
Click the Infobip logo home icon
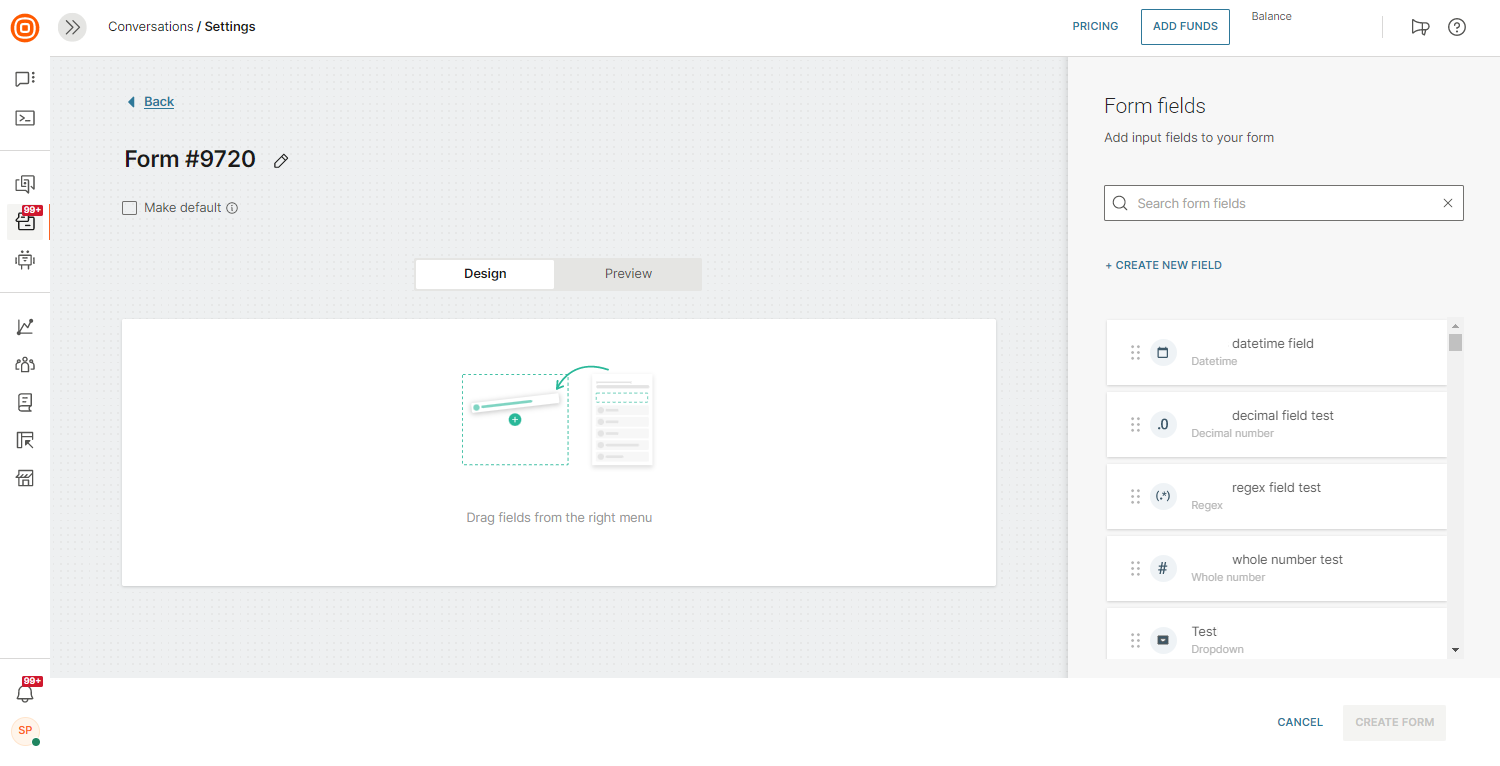pyautogui.click(x=25, y=27)
